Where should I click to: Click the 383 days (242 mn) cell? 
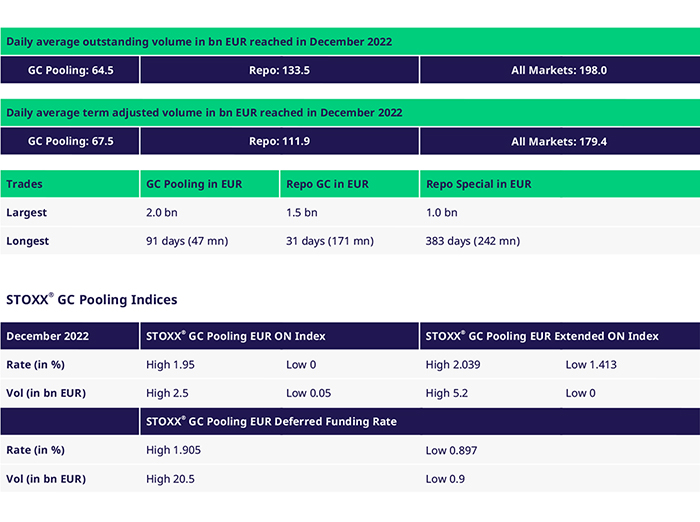(472, 241)
